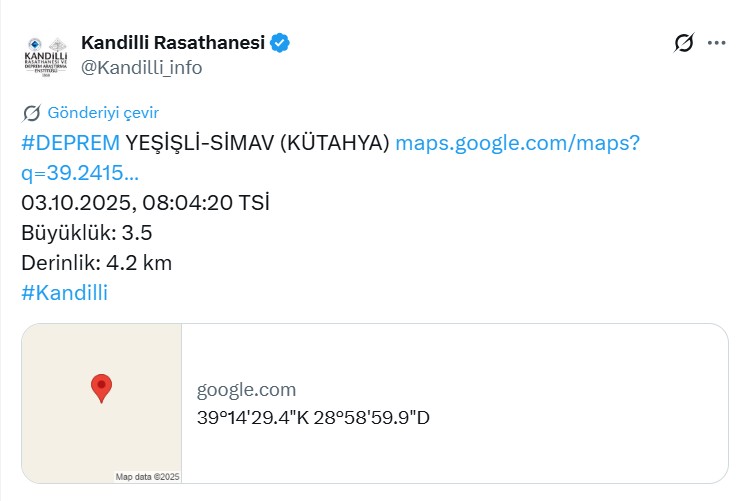This screenshot has width=748, height=501.
Task: Click the google.com card domain text
Action: 246,390
